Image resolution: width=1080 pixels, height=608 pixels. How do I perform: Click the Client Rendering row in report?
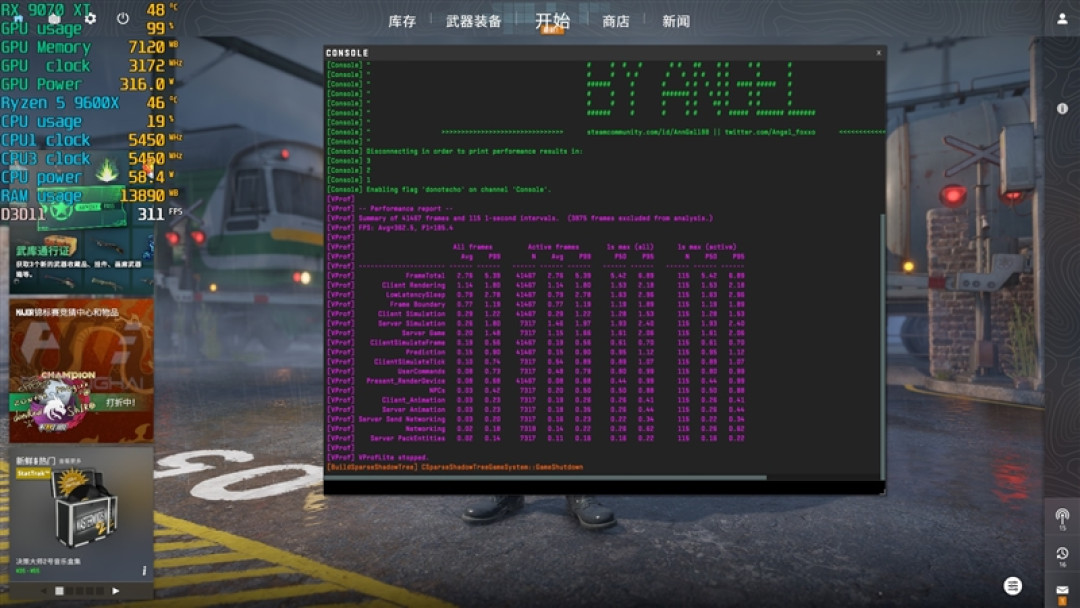tap(536, 285)
